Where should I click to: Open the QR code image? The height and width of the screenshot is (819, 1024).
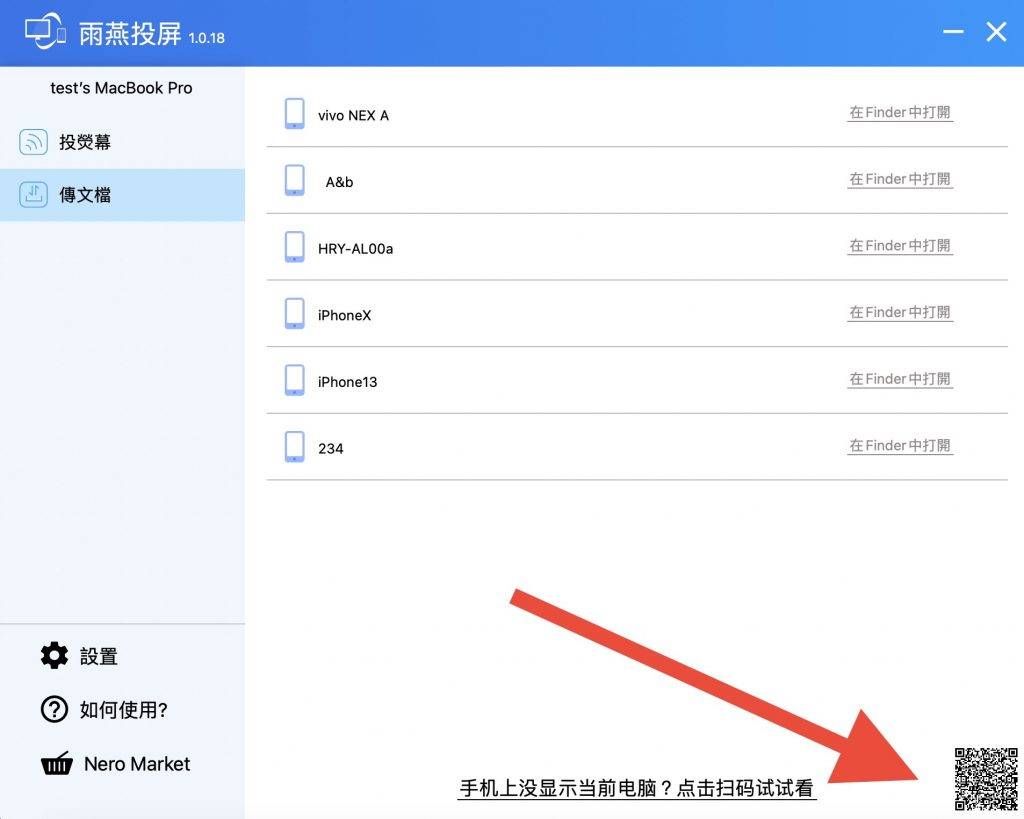(986, 779)
